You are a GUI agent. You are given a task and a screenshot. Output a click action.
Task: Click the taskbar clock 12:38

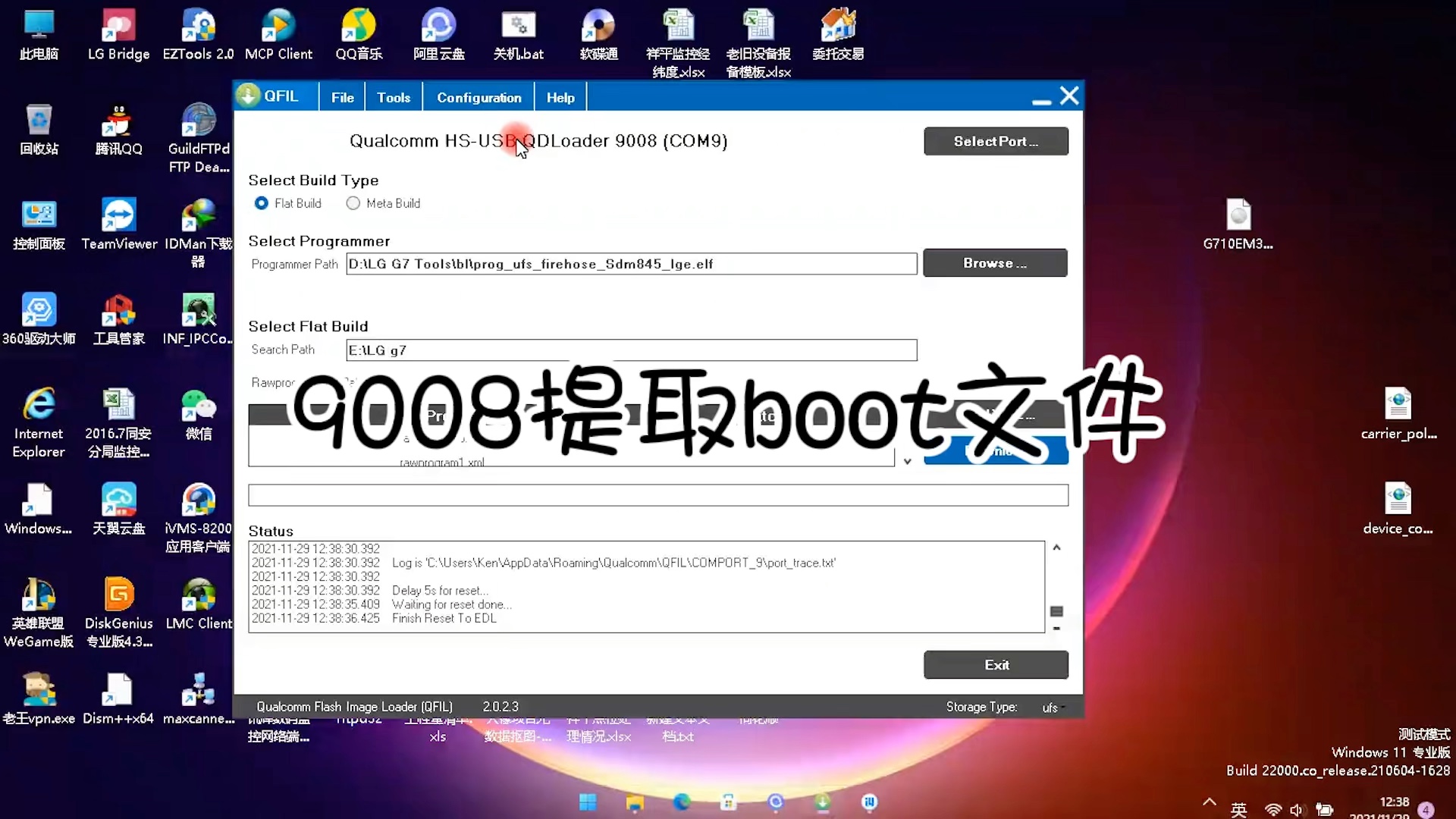click(1394, 802)
